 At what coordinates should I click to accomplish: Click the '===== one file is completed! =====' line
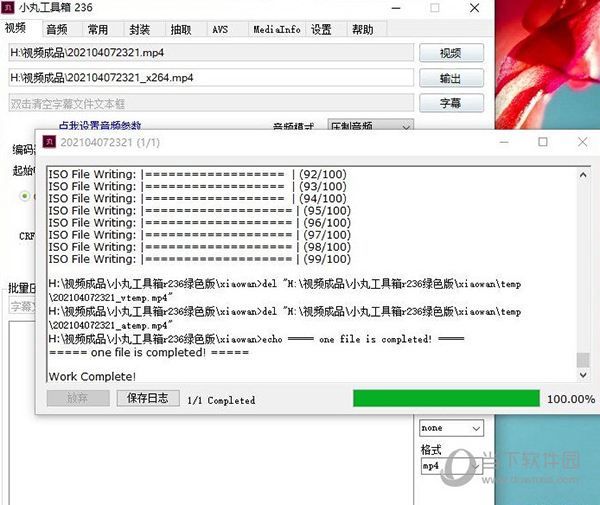(149, 352)
